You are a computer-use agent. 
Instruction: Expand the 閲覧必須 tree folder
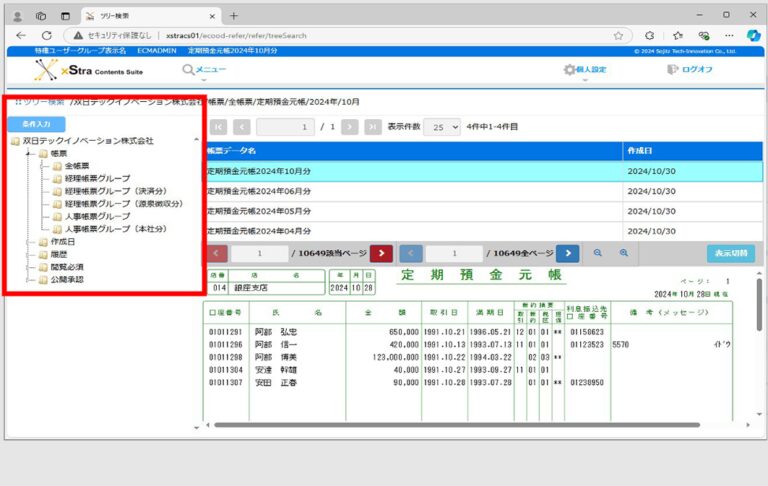click(29, 267)
